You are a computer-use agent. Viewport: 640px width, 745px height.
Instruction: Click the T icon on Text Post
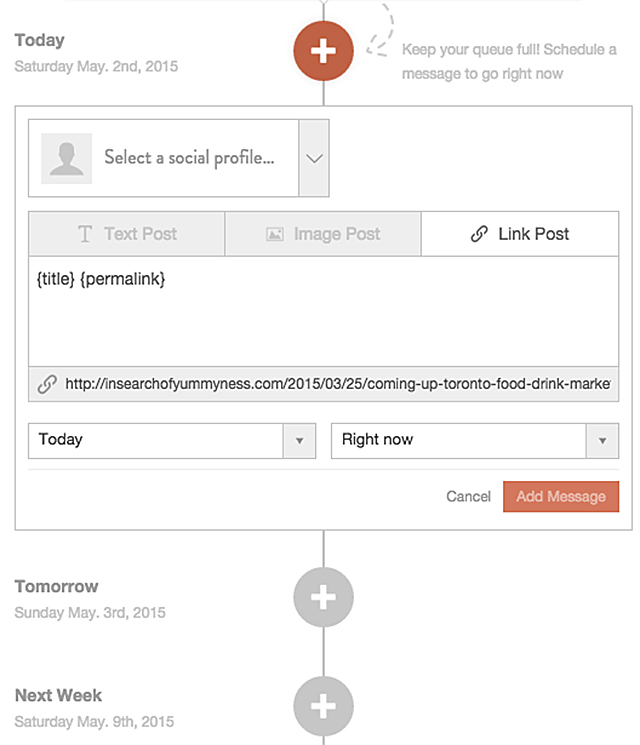[85, 234]
